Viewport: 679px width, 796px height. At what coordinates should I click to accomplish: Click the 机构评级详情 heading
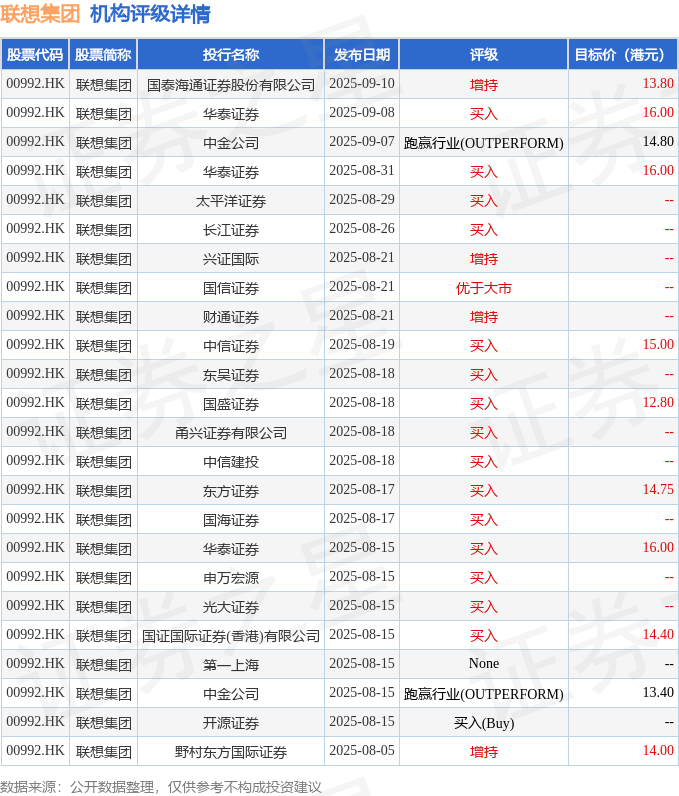pos(150,14)
